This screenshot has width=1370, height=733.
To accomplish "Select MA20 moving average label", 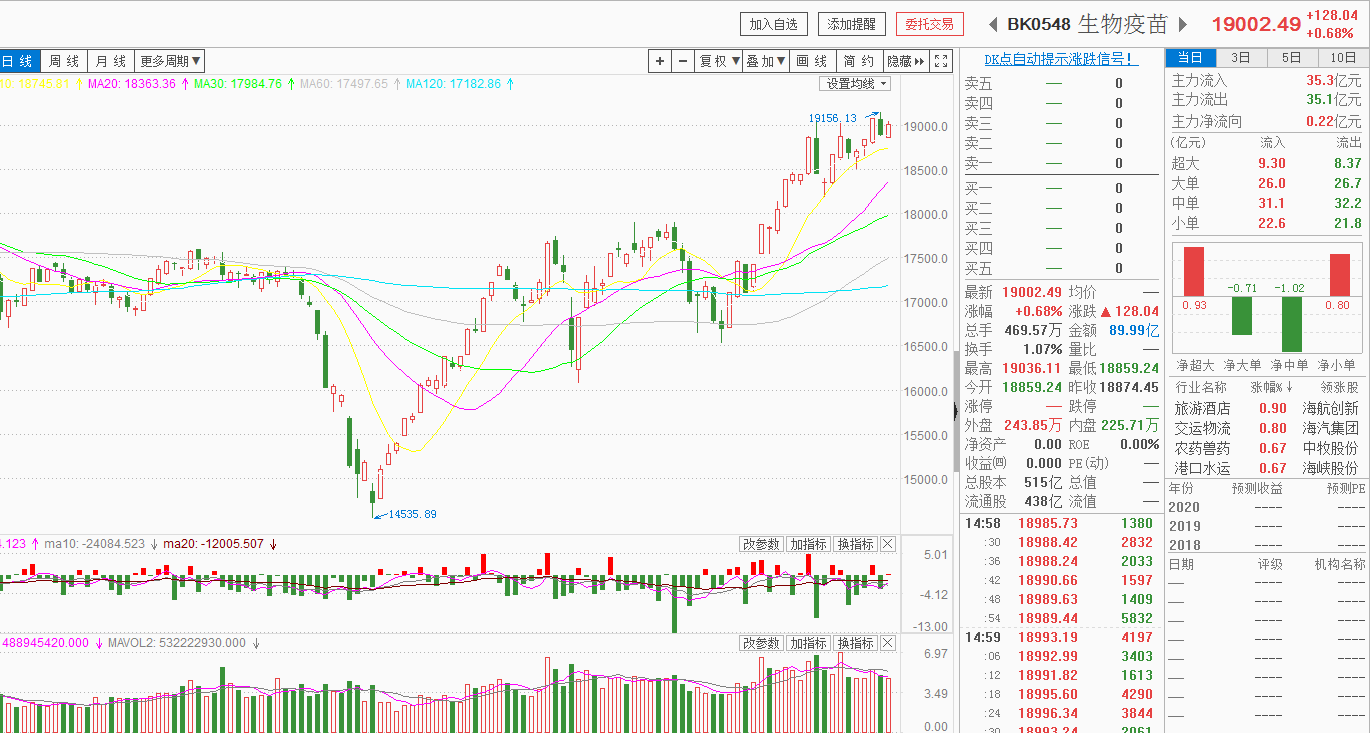I will click(132, 84).
